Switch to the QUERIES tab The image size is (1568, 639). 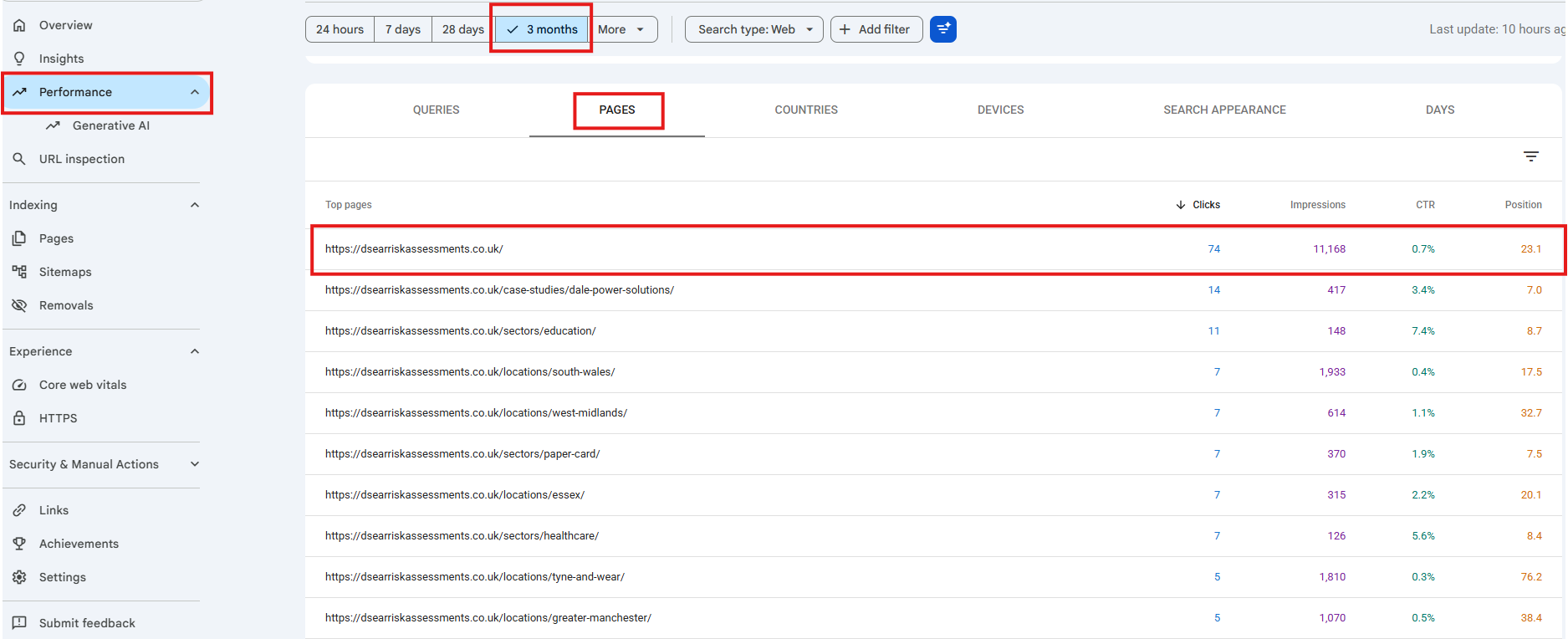436,110
